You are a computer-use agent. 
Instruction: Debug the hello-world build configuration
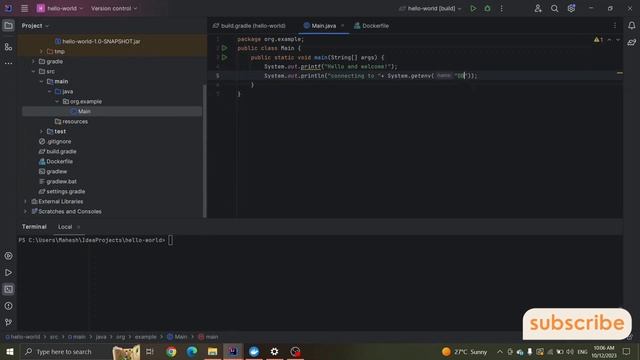(x=487, y=8)
